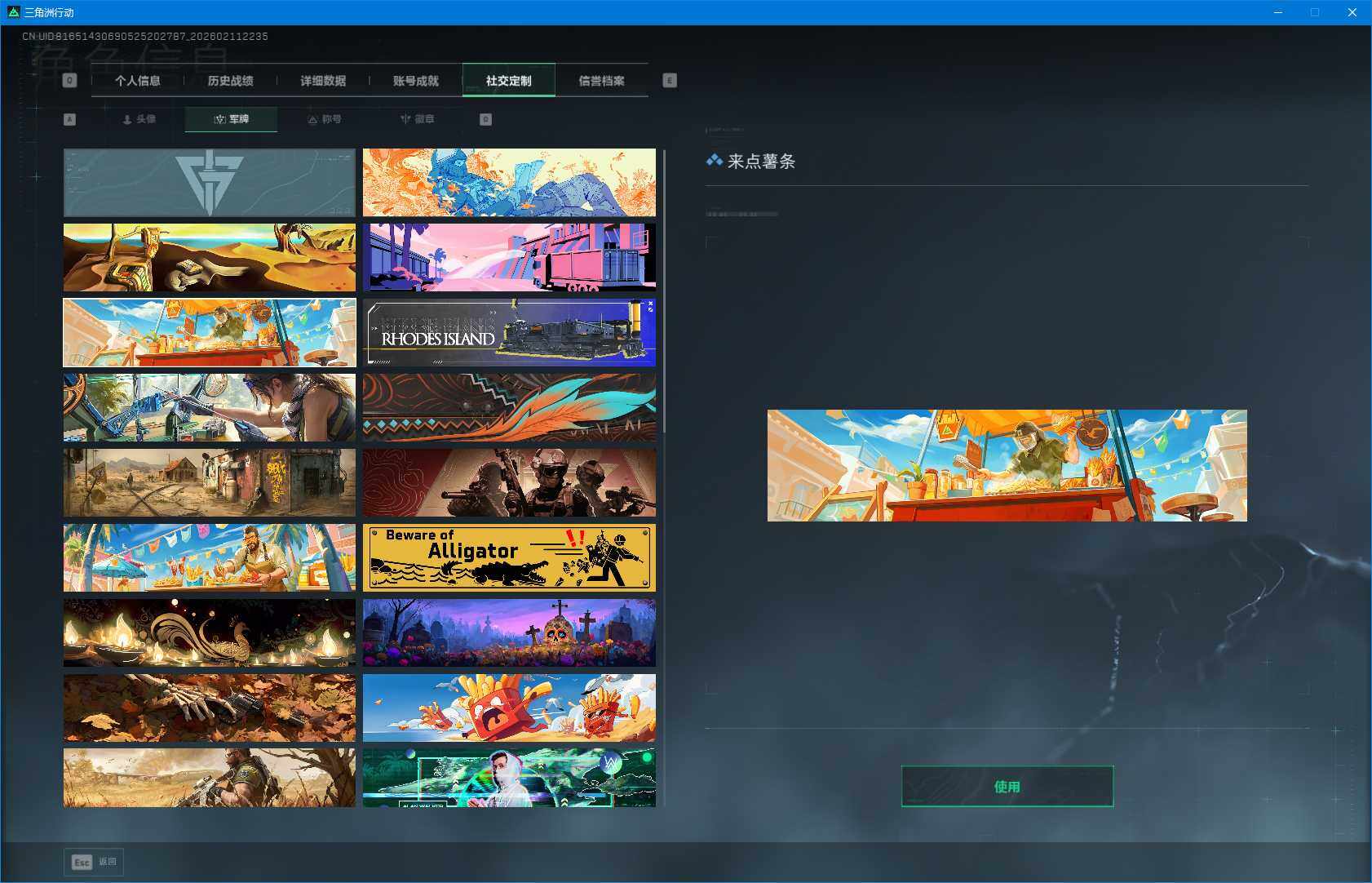
Task: Pick the dog tag with woman aiming blue weapon
Action: point(210,408)
